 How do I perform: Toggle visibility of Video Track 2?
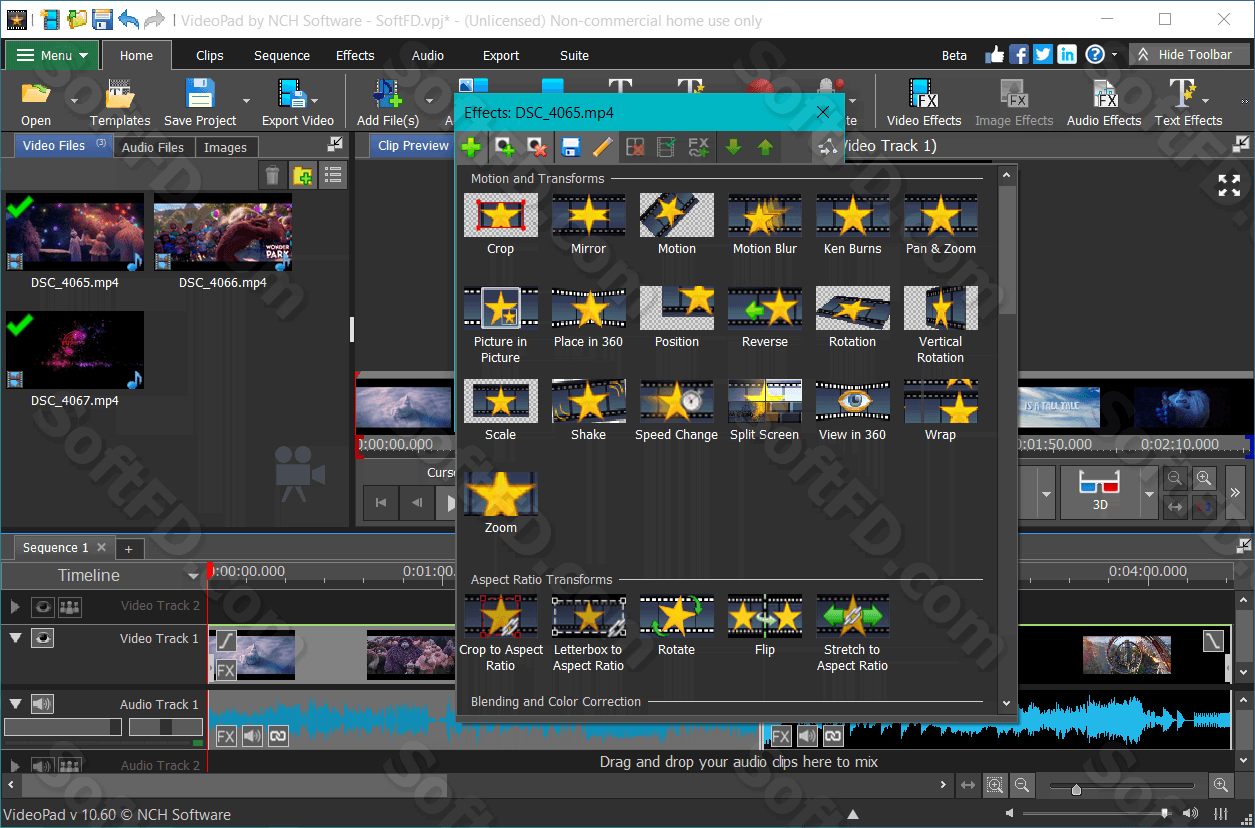click(42, 606)
